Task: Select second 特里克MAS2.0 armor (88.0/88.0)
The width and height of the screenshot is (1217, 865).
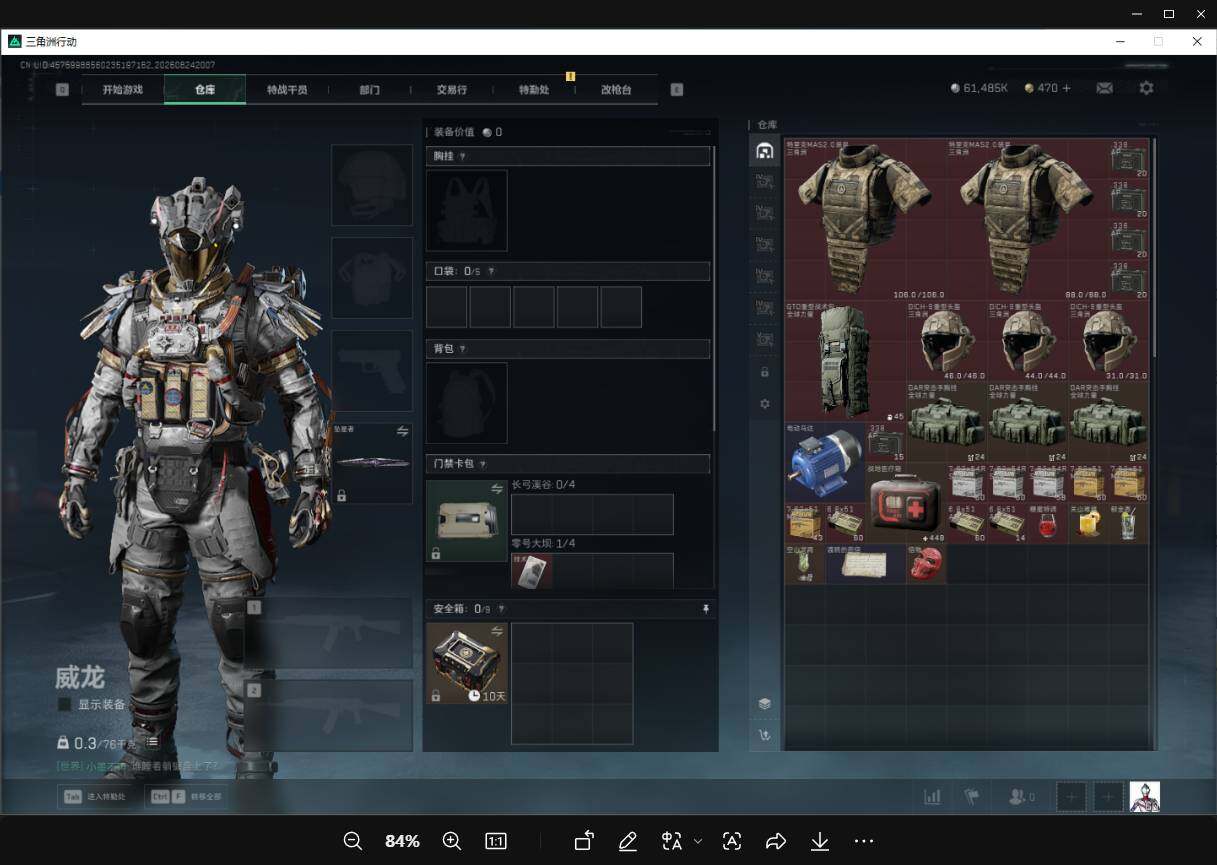Action: point(1027,219)
